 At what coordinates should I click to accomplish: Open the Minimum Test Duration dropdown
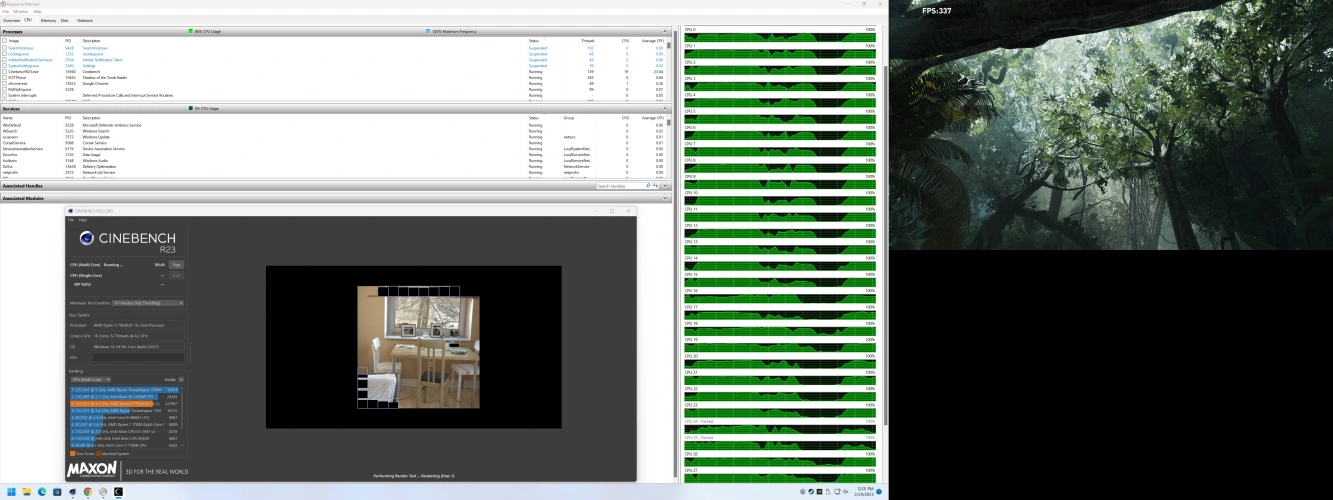pyautogui.click(x=148, y=302)
